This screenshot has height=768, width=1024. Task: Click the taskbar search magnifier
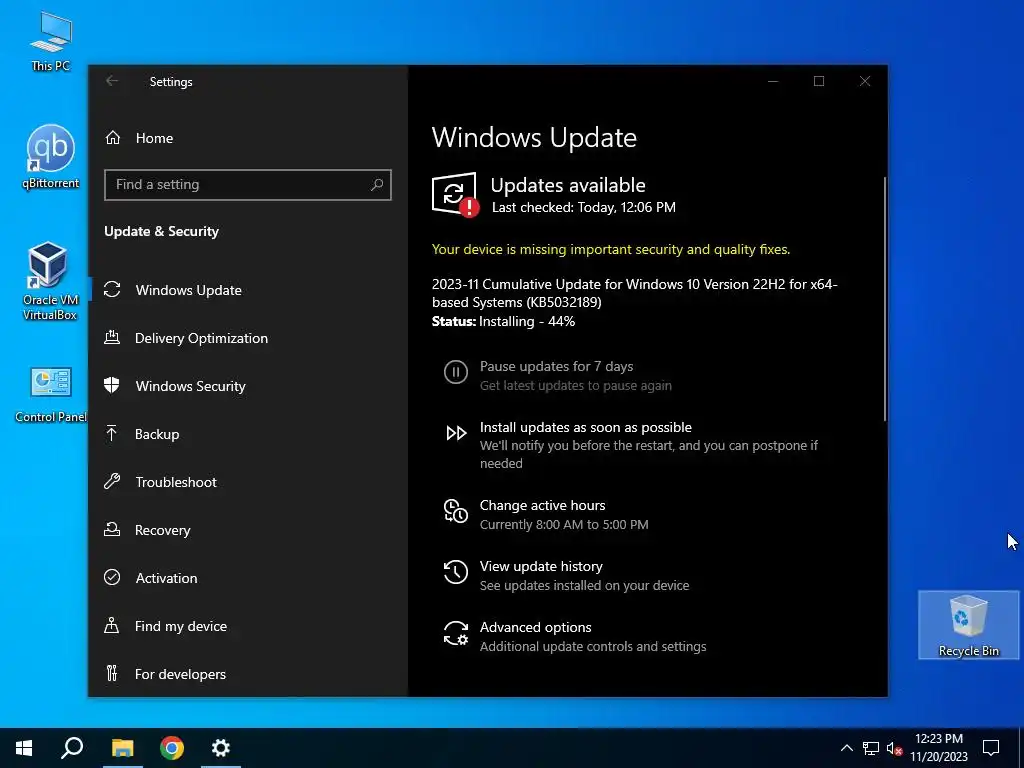pos(72,748)
